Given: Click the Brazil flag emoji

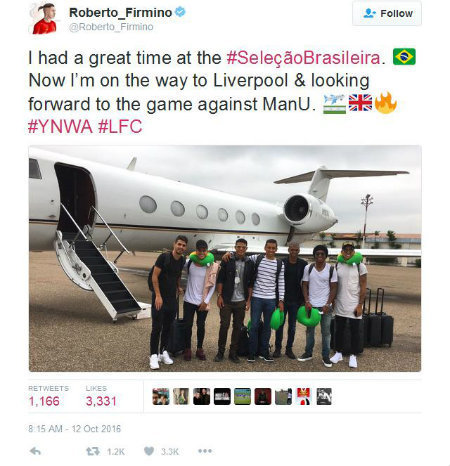Looking at the screenshot, I should (x=404, y=57).
